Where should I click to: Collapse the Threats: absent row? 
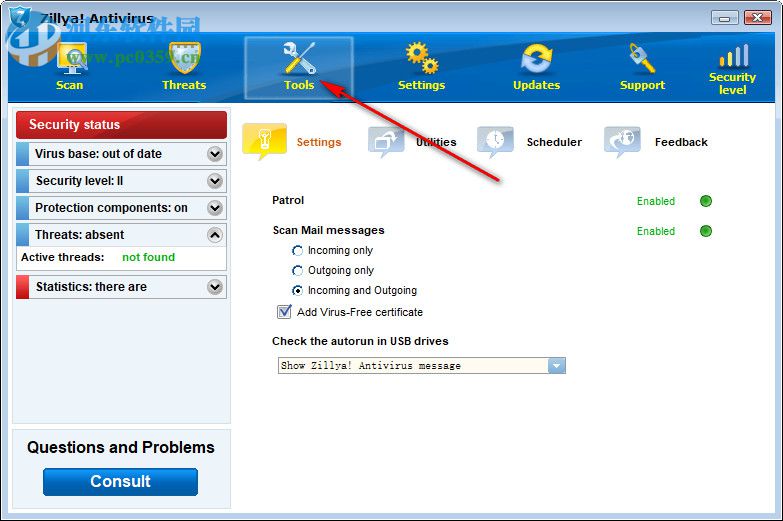(121, 235)
